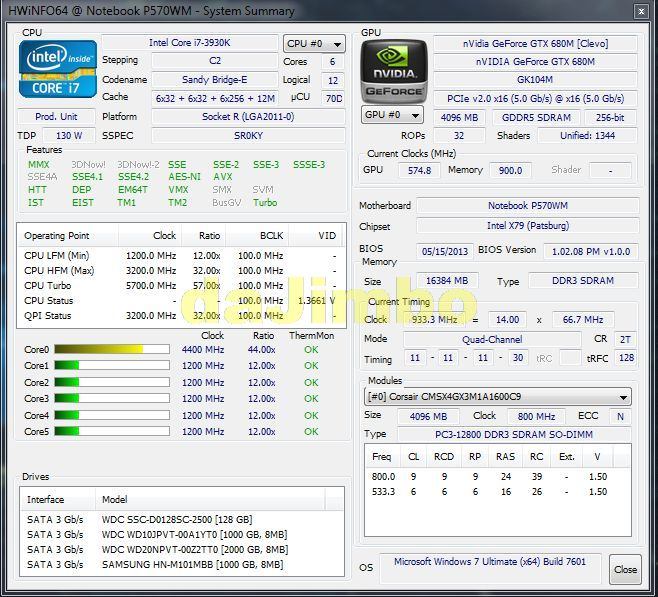Click the Core5 usage bar
658x597 pixels.
112,431
